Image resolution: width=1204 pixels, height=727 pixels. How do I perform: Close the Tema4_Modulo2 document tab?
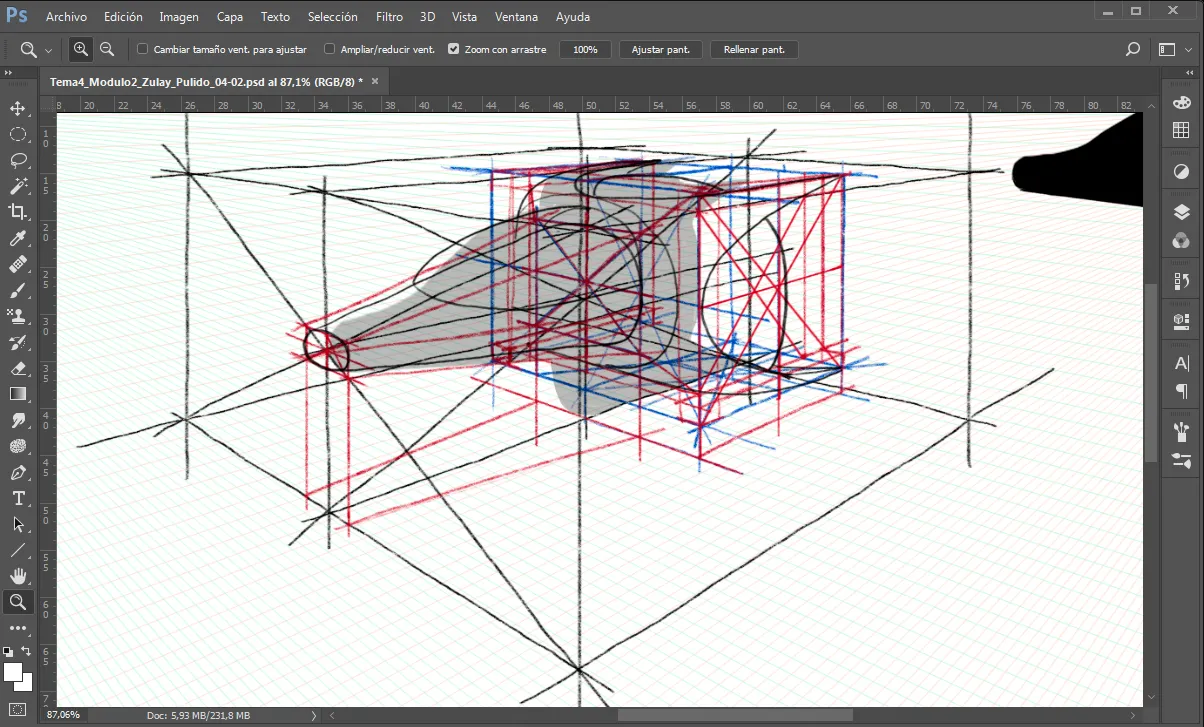pos(376,82)
